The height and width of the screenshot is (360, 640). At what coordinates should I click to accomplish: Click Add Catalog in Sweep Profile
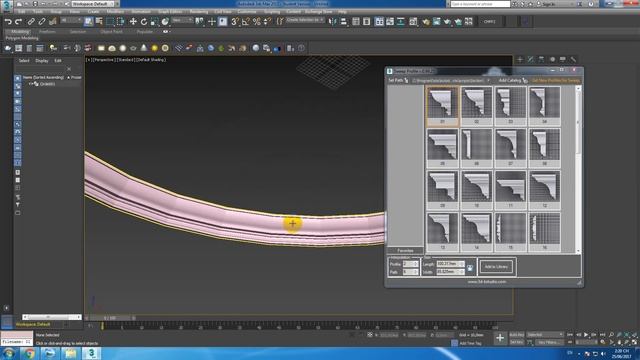[513, 80]
